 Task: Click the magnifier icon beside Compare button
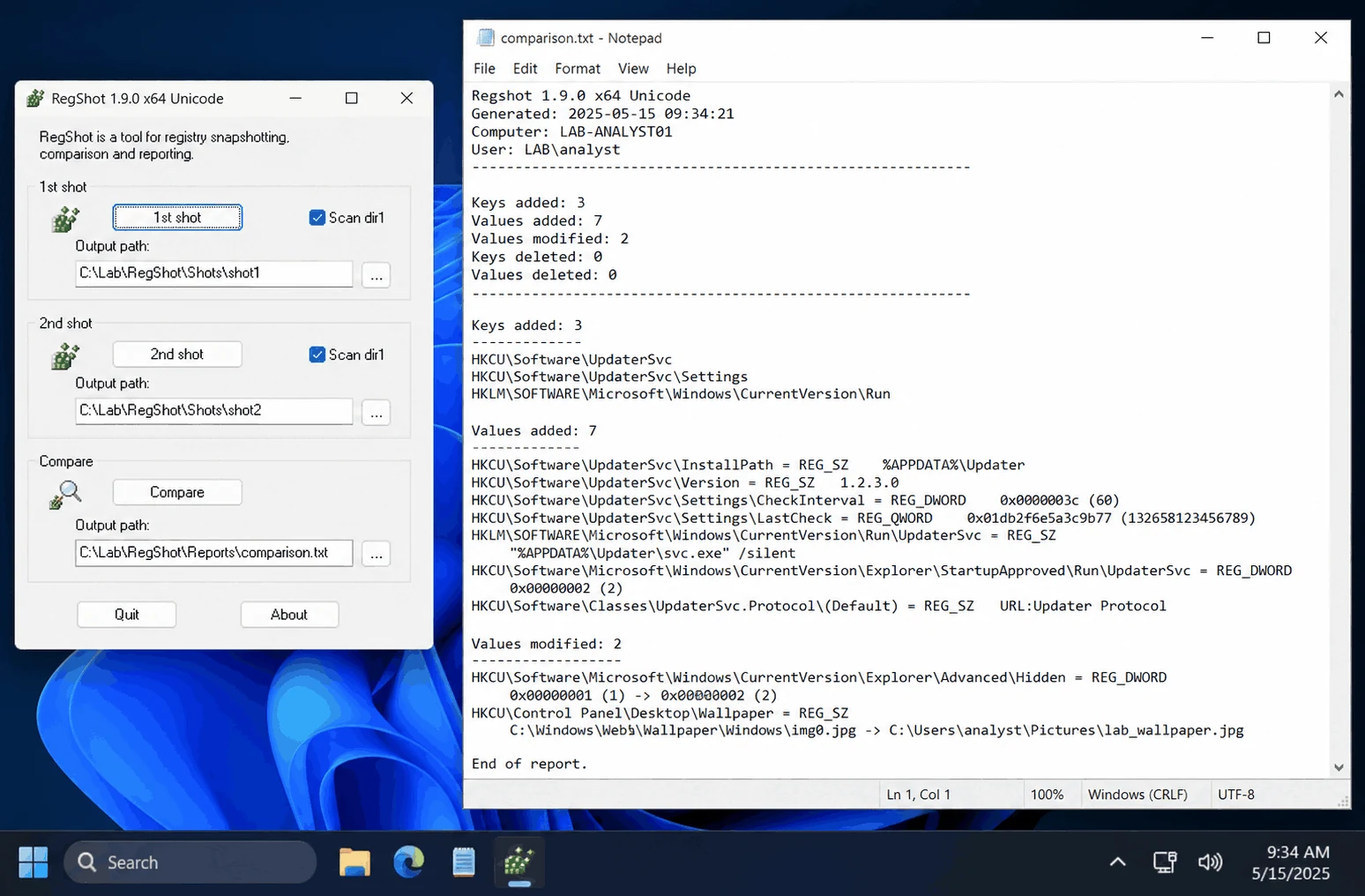[x=65, y=495]
